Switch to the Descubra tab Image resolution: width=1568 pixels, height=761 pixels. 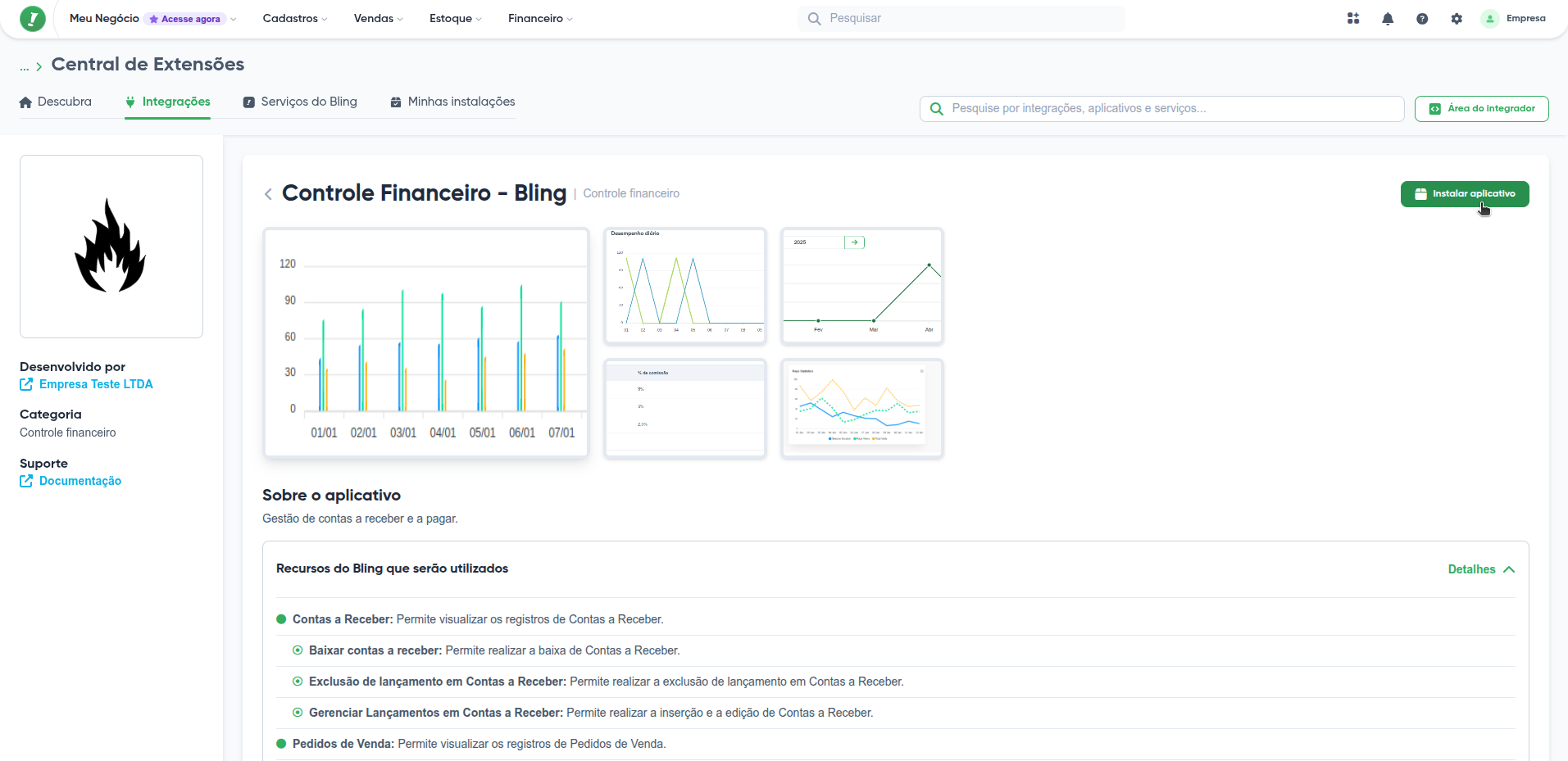(x=56, y=102)
